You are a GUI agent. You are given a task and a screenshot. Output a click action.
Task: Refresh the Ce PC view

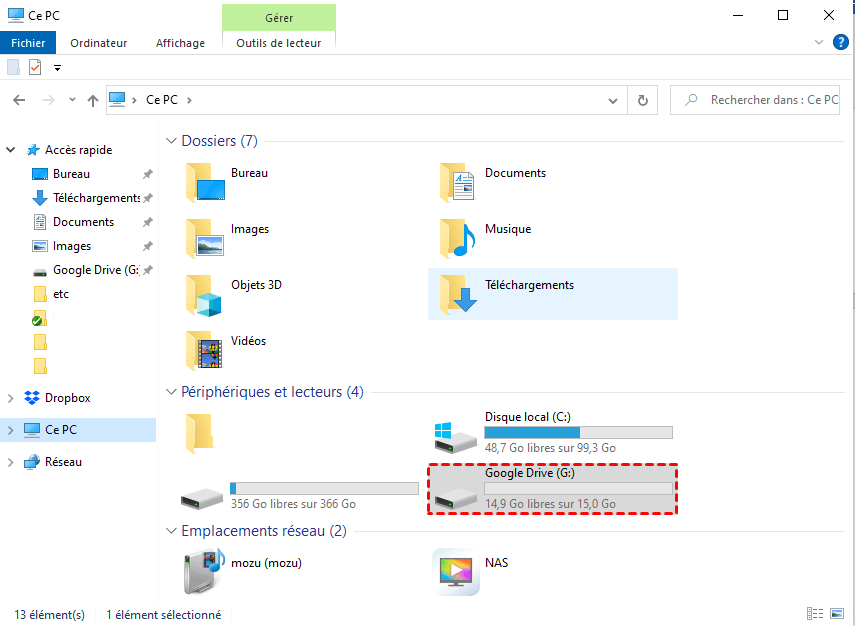click(x=642, y=100)
